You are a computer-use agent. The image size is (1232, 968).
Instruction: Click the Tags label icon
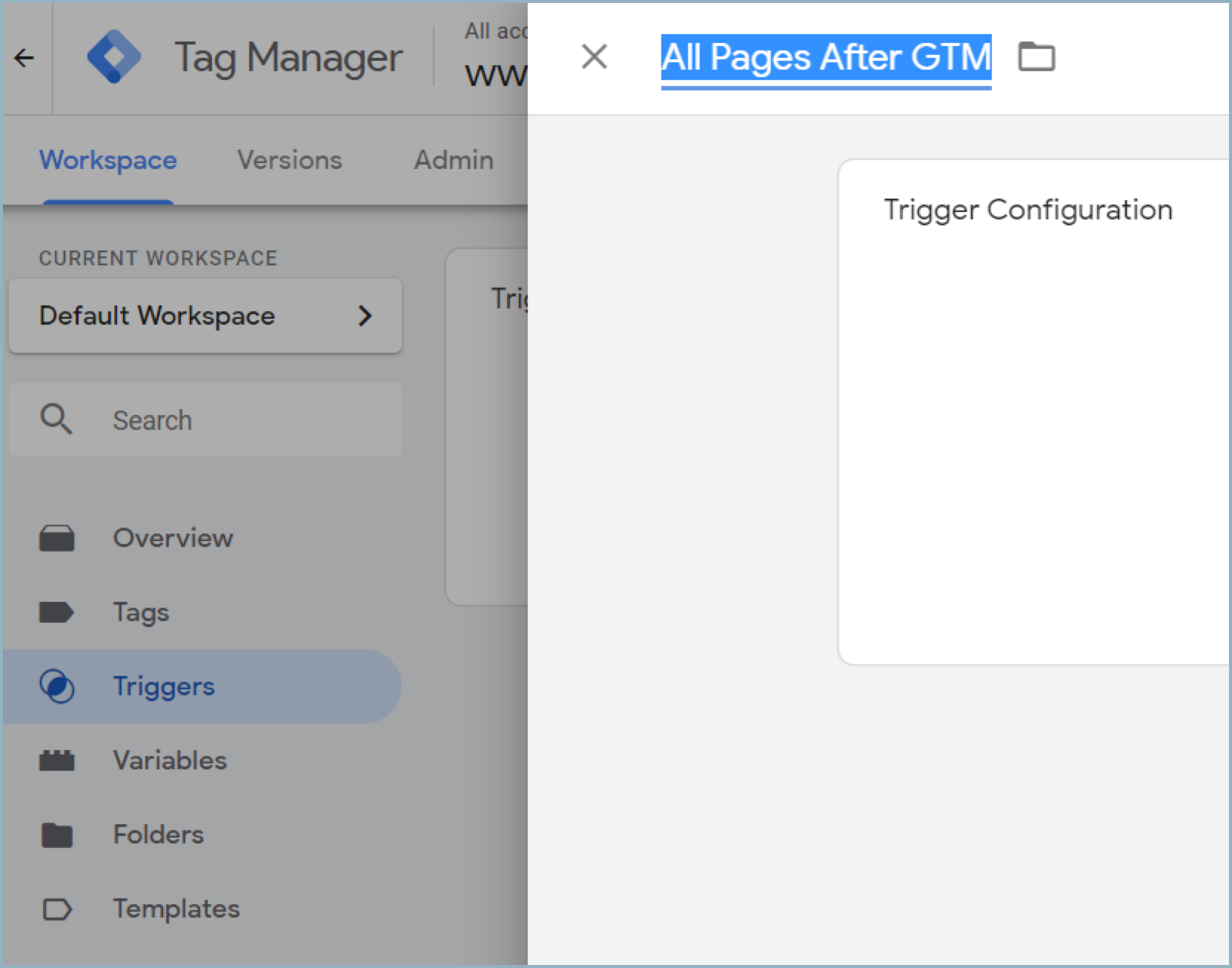[x=56, y=612]
